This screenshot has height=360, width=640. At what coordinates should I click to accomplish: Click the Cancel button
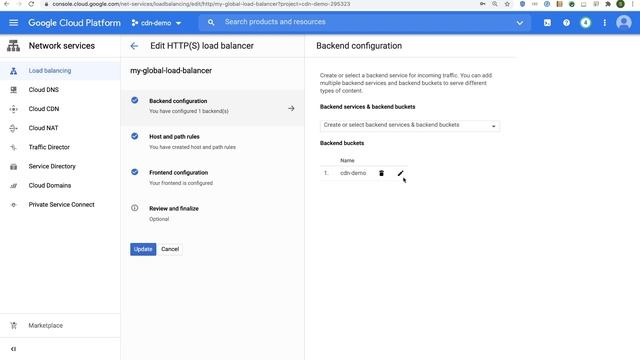pyautogui.click(x=170, y=249)
